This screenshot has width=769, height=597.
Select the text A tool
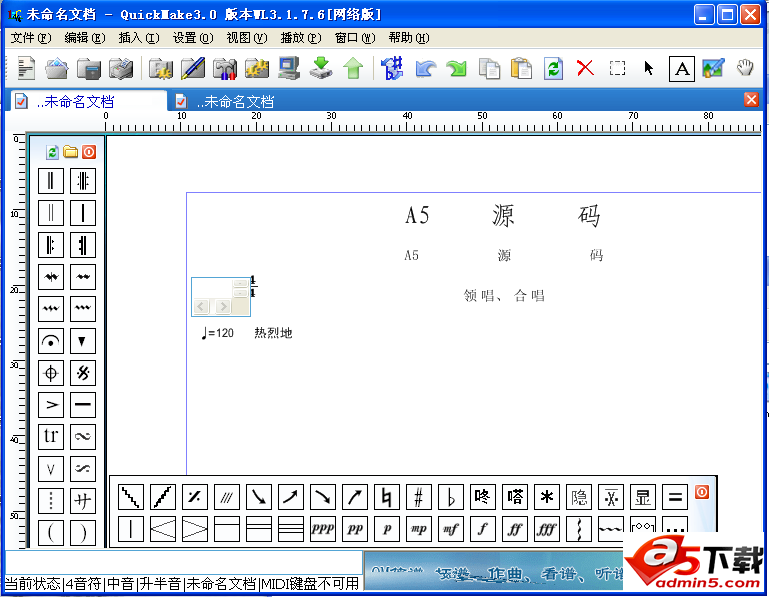point(682,69)
